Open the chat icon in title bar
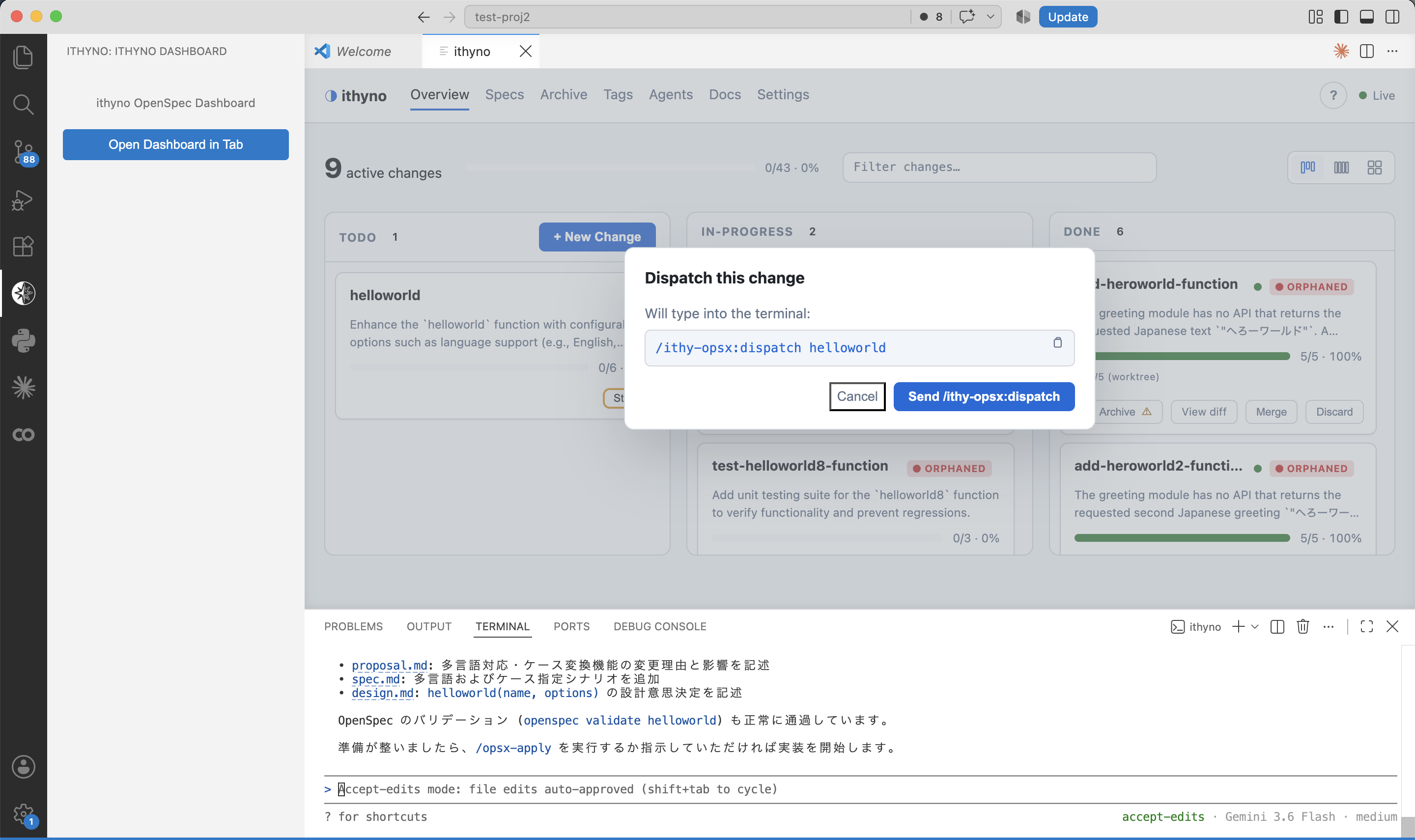Image resolution: width=1415 pixels, height=840 pixels. pyautogui.click(x=967, y=16)
